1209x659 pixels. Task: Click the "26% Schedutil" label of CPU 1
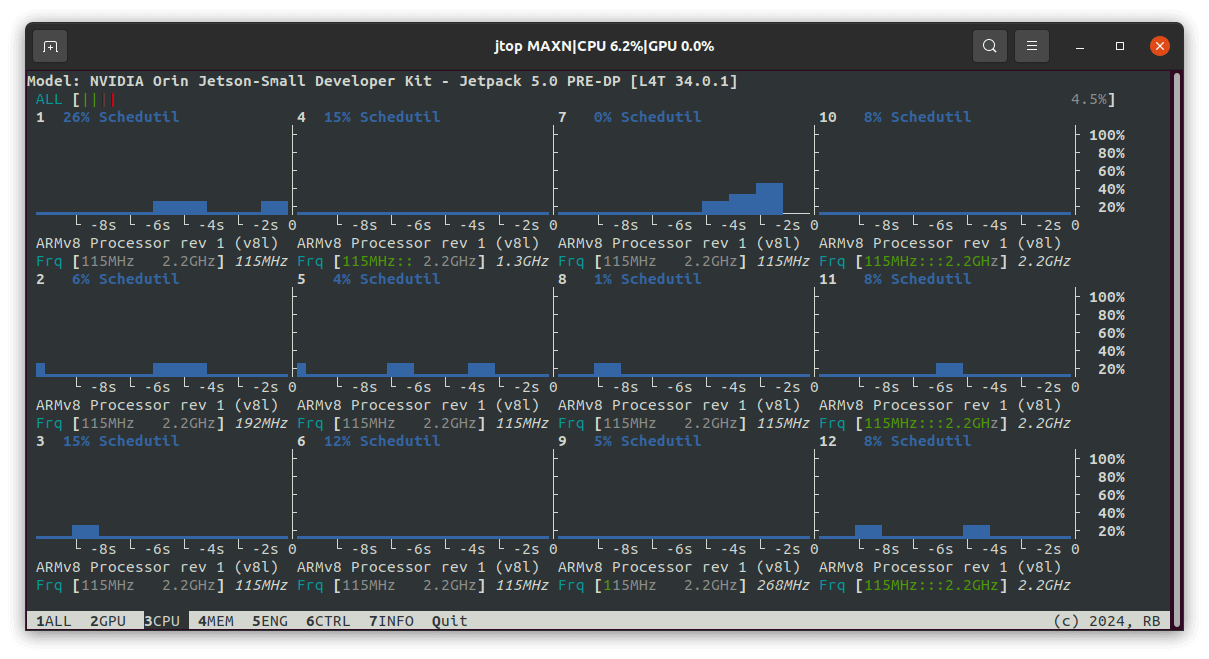click(x=121, y=117)
